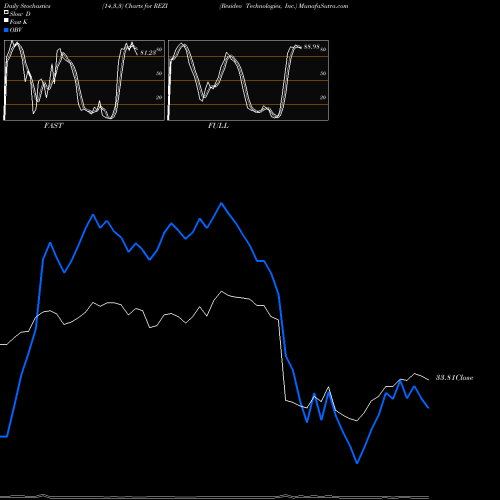Click the 50 axis label in the FAST chart

(x=159, y=73)
